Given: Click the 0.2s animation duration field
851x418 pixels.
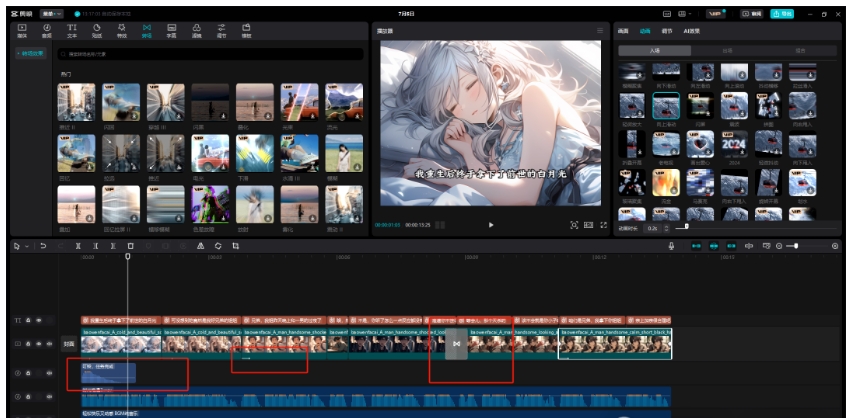Looking at the screenshot, I should pos(652,229).
